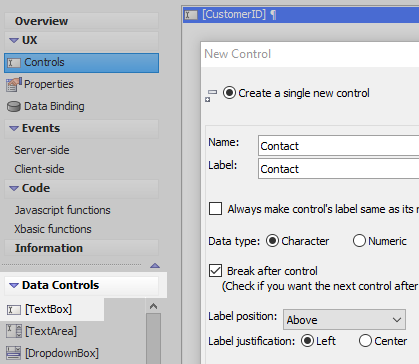
Task: Click the CustomerID field icon
Action: [x=191, y=15]
